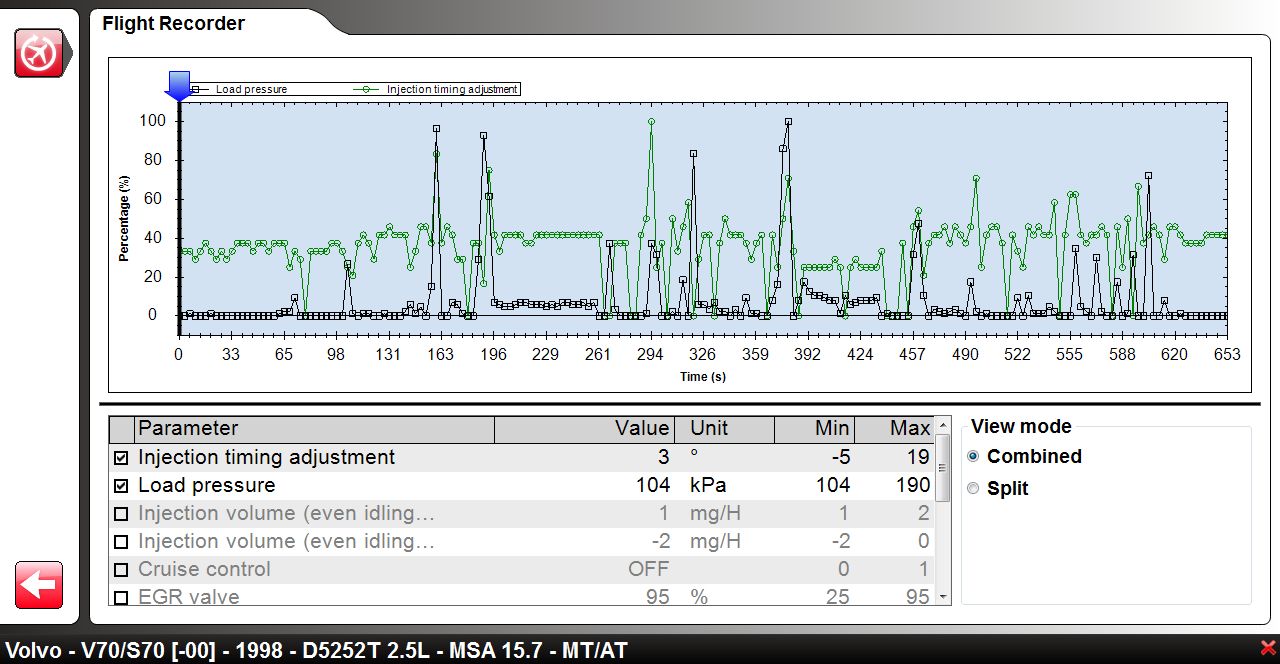Select the Combined view mode
1280x664 pixels.
pos(974,457)
